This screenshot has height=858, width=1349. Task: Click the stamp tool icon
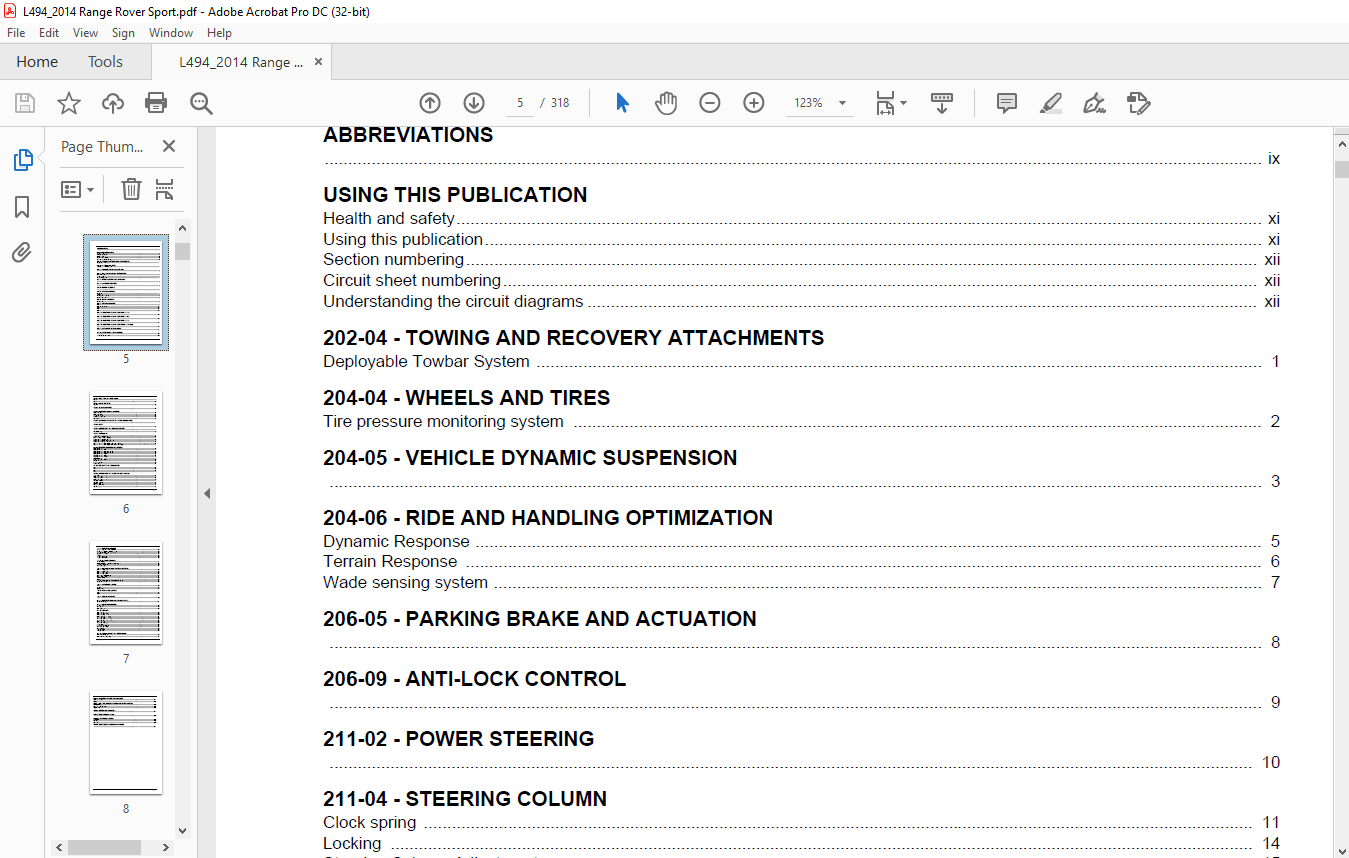1138,103
